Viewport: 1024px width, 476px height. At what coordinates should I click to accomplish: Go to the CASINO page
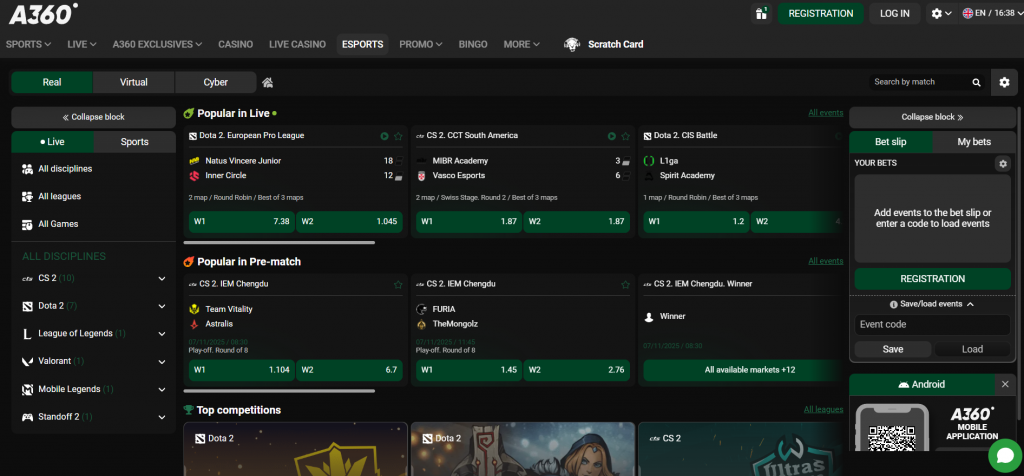pos(235,44)
